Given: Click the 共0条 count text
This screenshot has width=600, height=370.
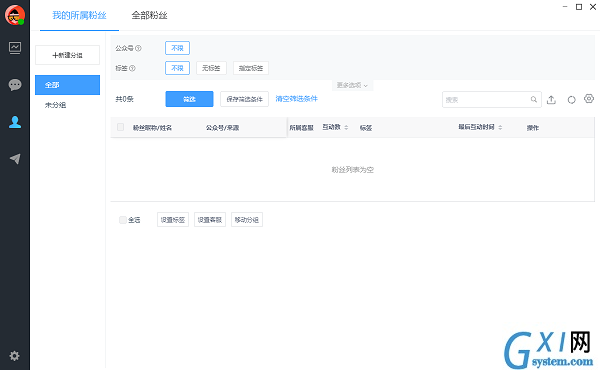Looking at the screenshot, I should 124,99.
